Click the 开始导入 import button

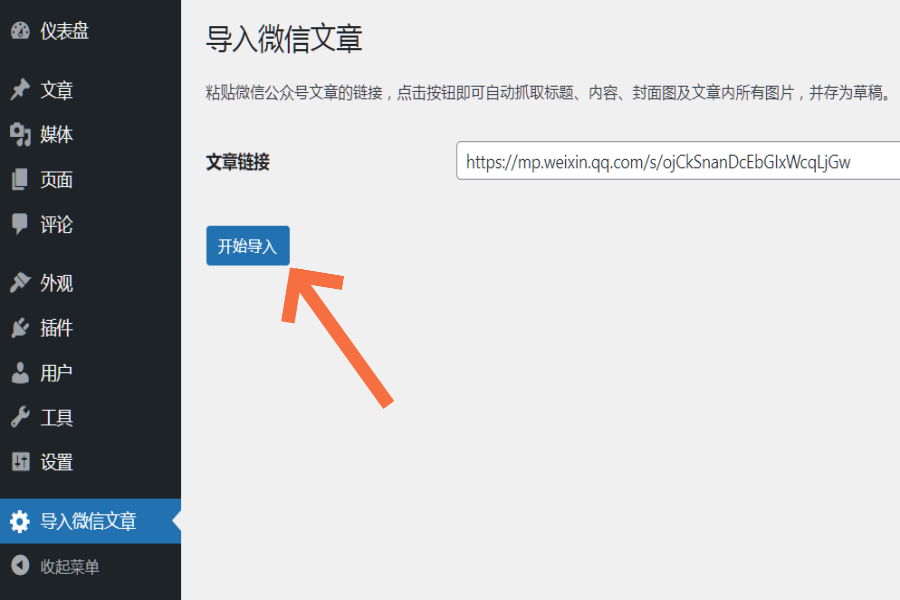pyautogui.click(x=247, y=244)
